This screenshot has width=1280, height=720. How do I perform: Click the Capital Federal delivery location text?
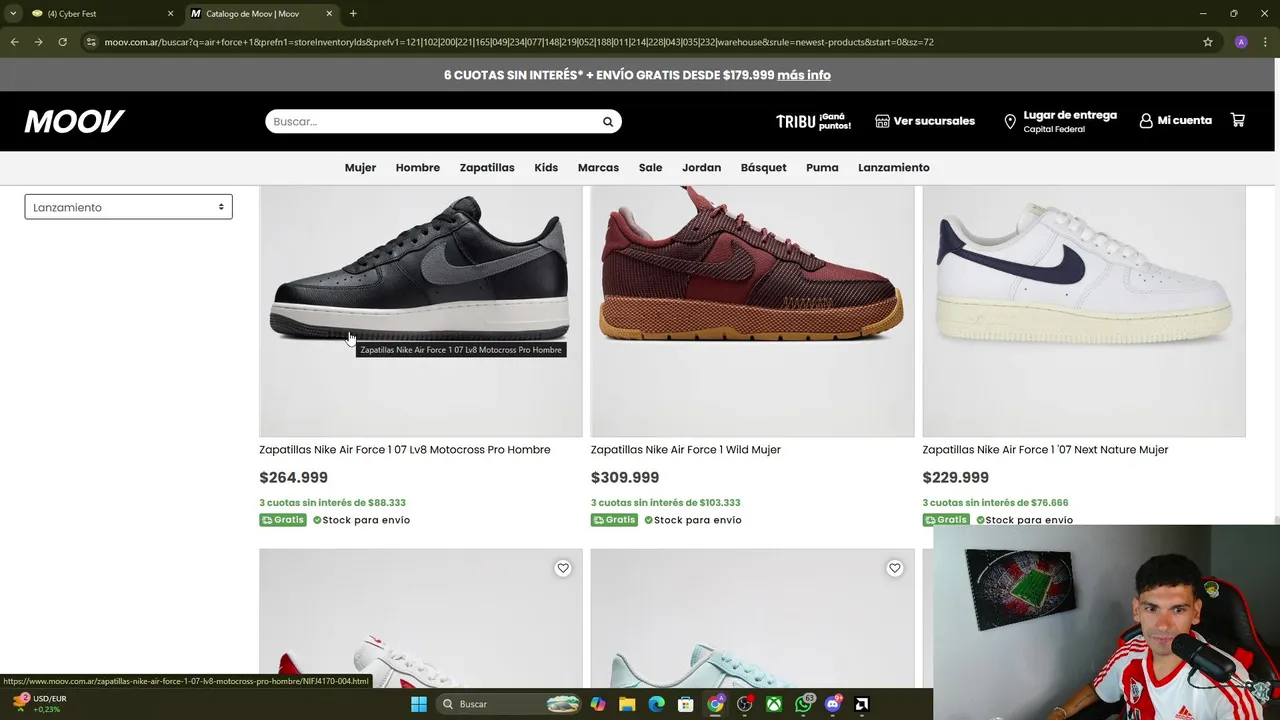[1054, 130]
